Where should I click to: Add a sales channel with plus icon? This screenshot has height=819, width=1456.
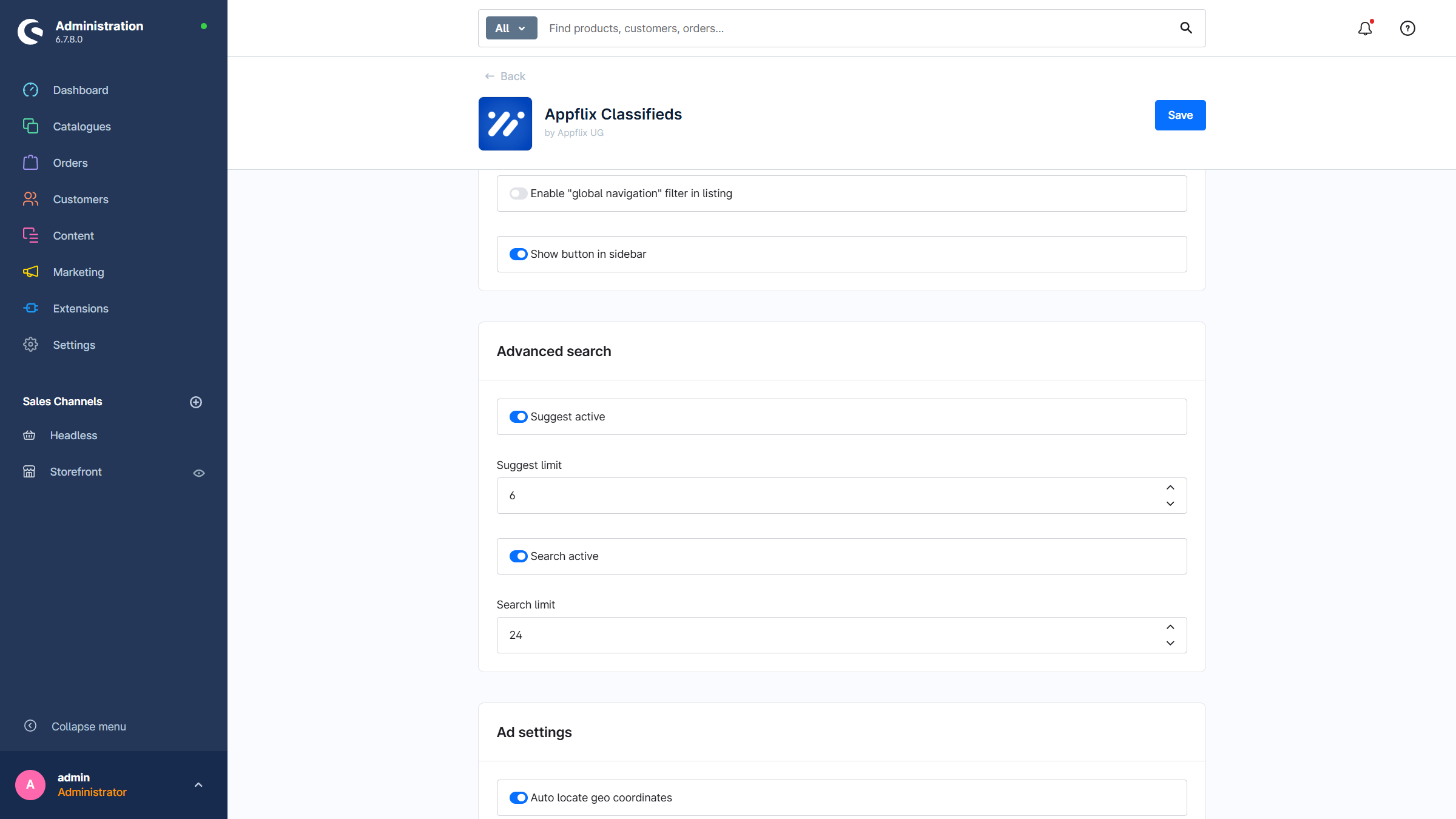click(196, 402)
